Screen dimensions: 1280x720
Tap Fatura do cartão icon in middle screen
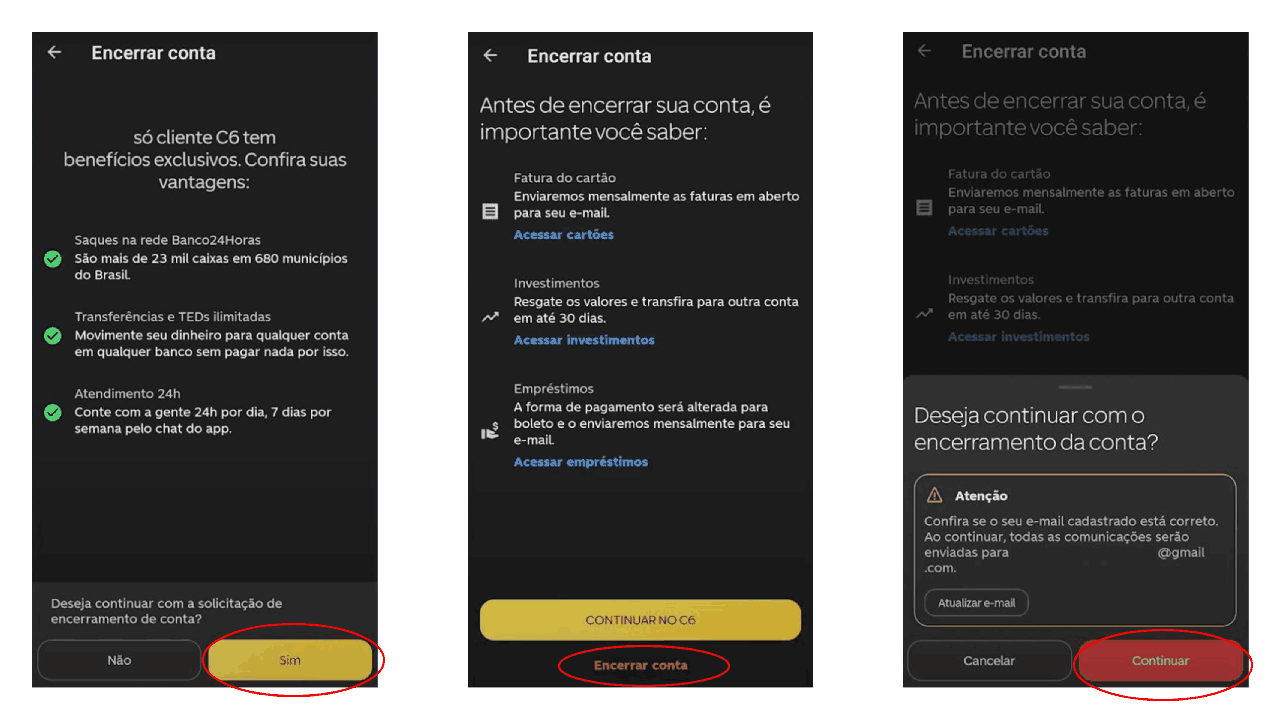[490, 212]
